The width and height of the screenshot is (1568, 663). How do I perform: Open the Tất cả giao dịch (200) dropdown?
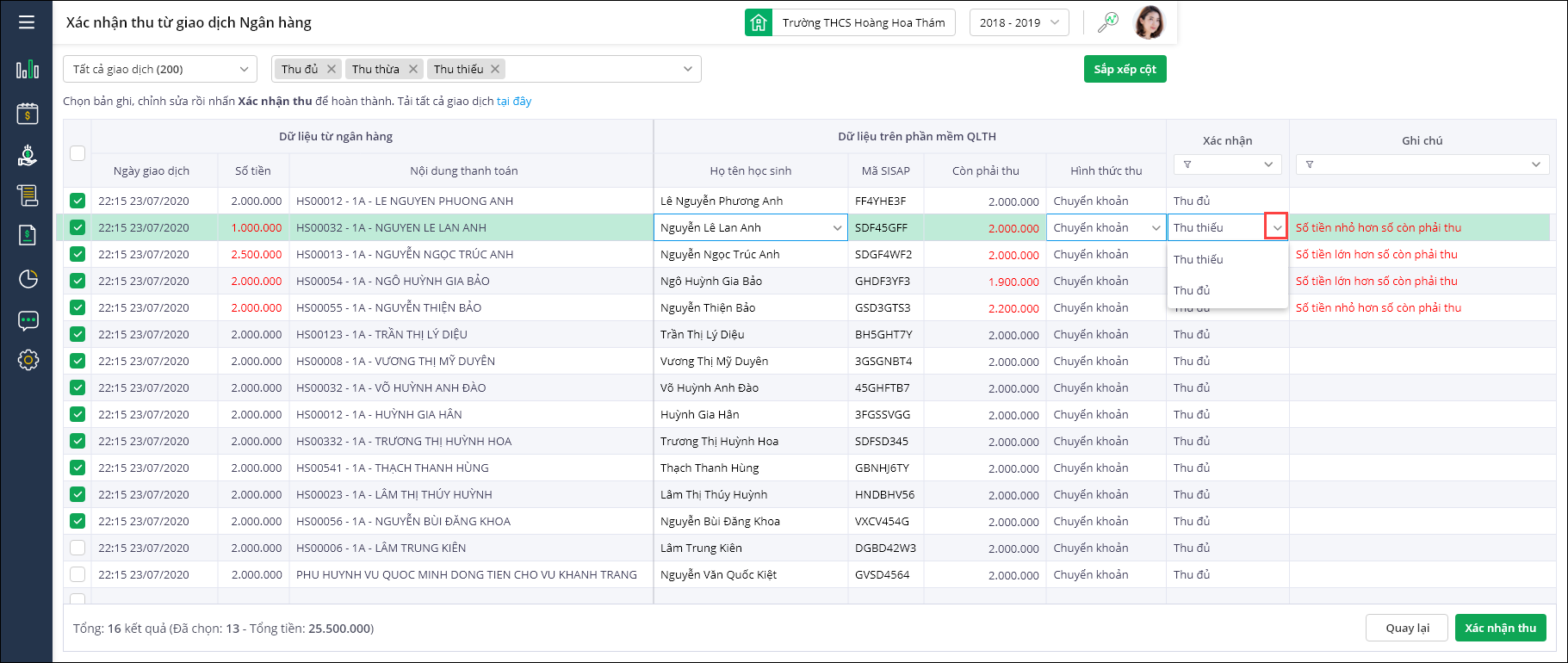point(159,69)
